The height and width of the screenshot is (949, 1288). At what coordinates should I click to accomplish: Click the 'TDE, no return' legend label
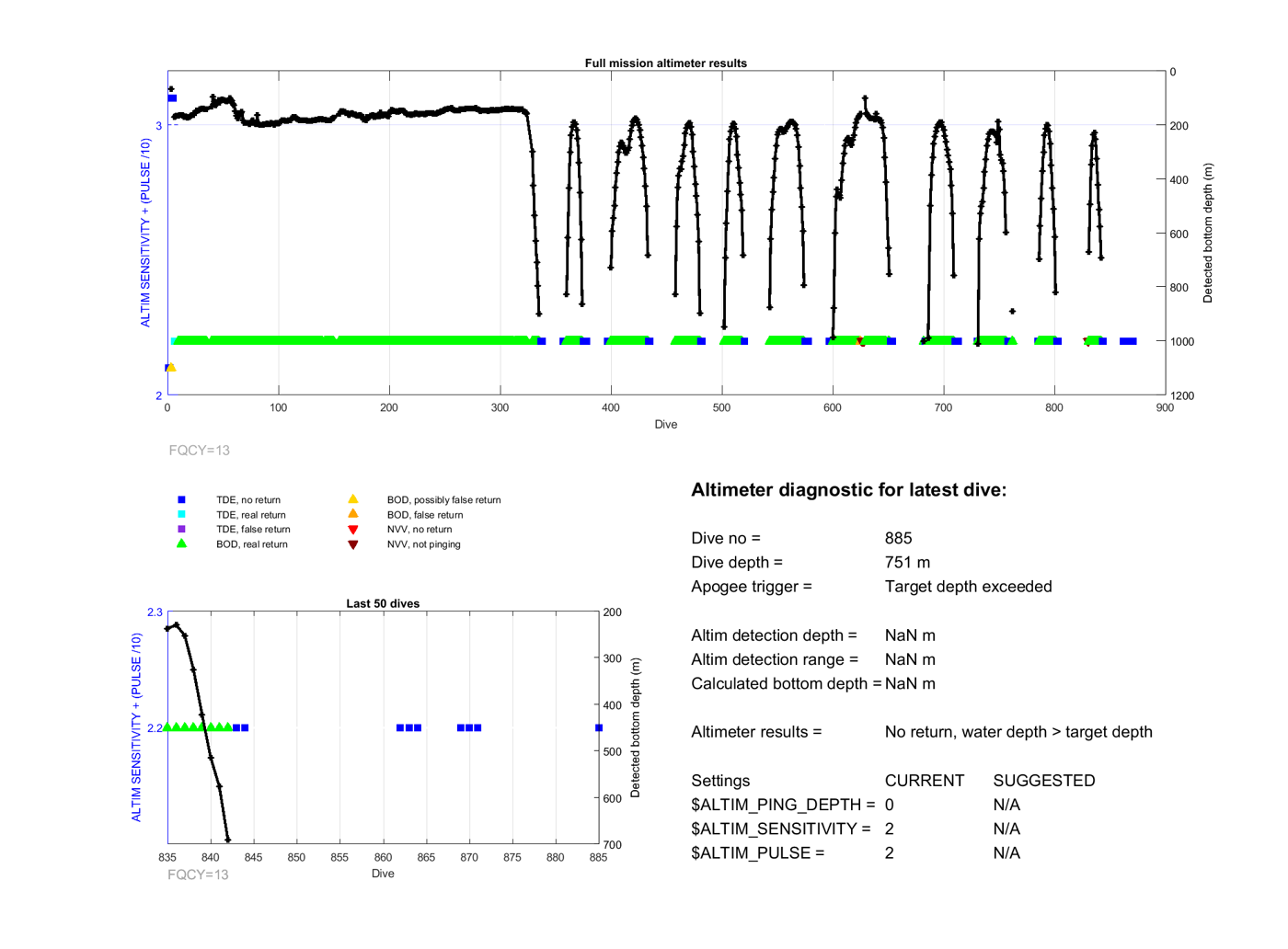point(248,500)
